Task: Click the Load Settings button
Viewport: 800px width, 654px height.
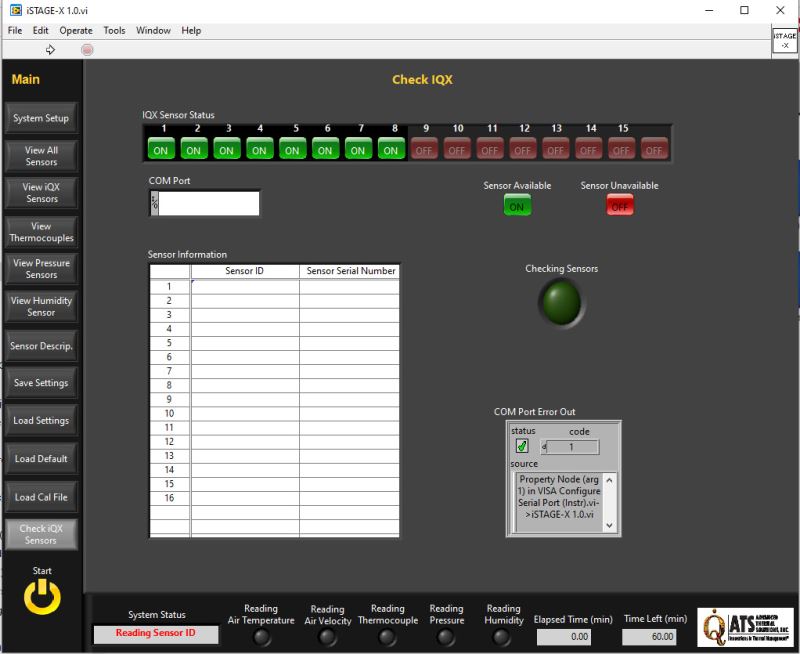Action: [41, 420]
